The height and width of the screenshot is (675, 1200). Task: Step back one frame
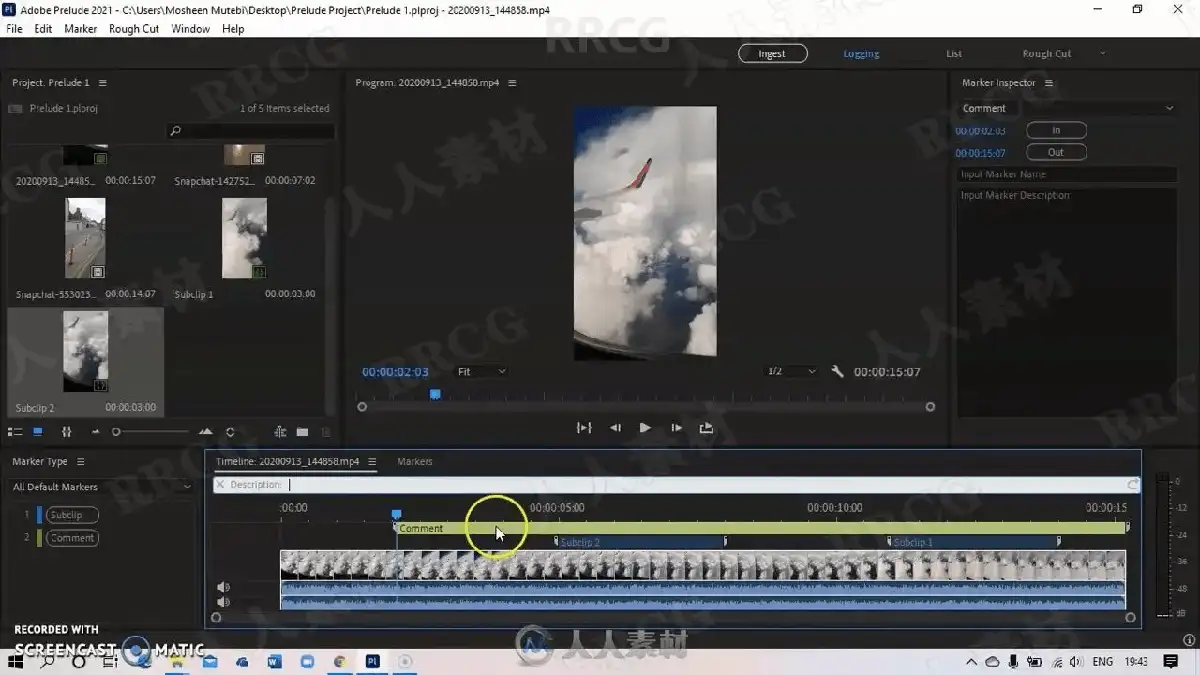pos(615,428)
